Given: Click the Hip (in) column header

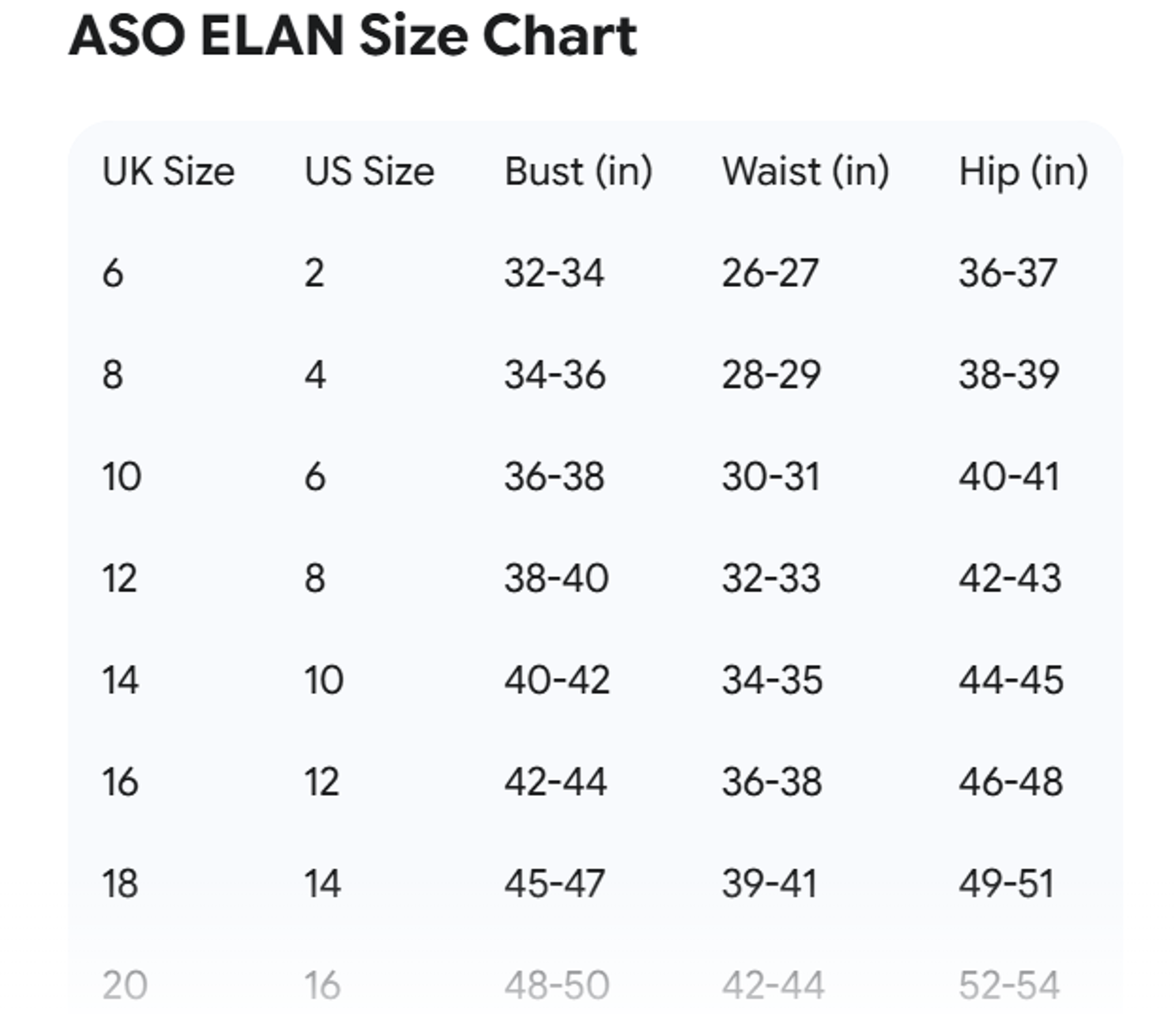Looking at the screenshot, I should pyautogui.click(x=1023, y=171).
